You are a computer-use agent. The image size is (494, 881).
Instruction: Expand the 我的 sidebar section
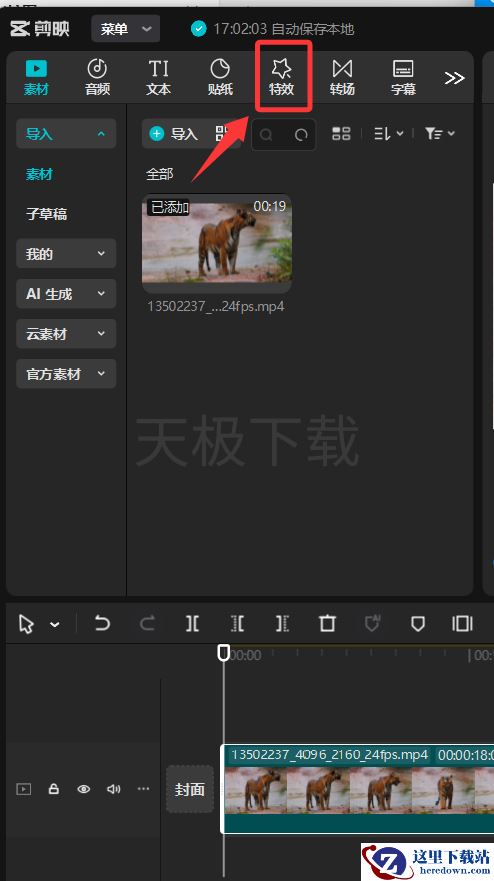[x=66, y=253]
